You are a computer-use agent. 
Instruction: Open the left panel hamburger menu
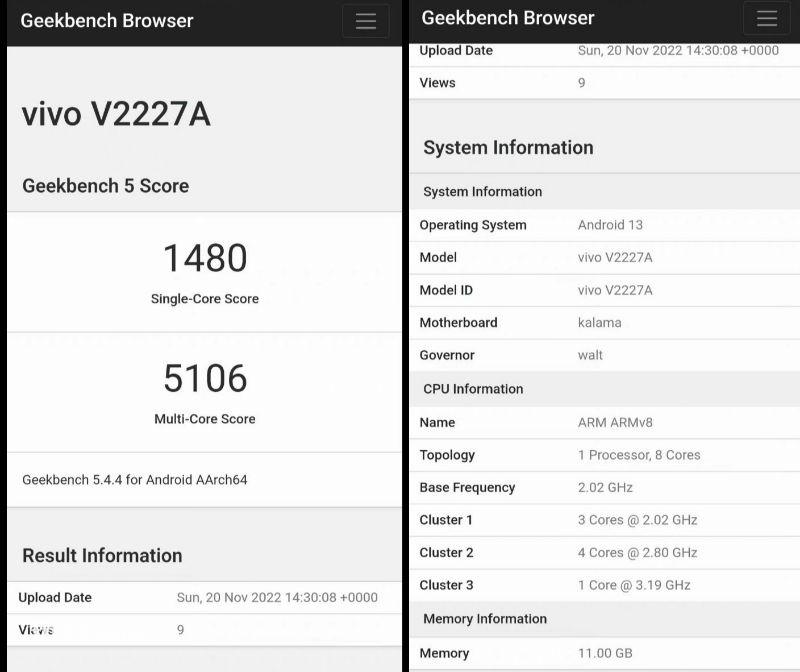(x=365, y=21)
